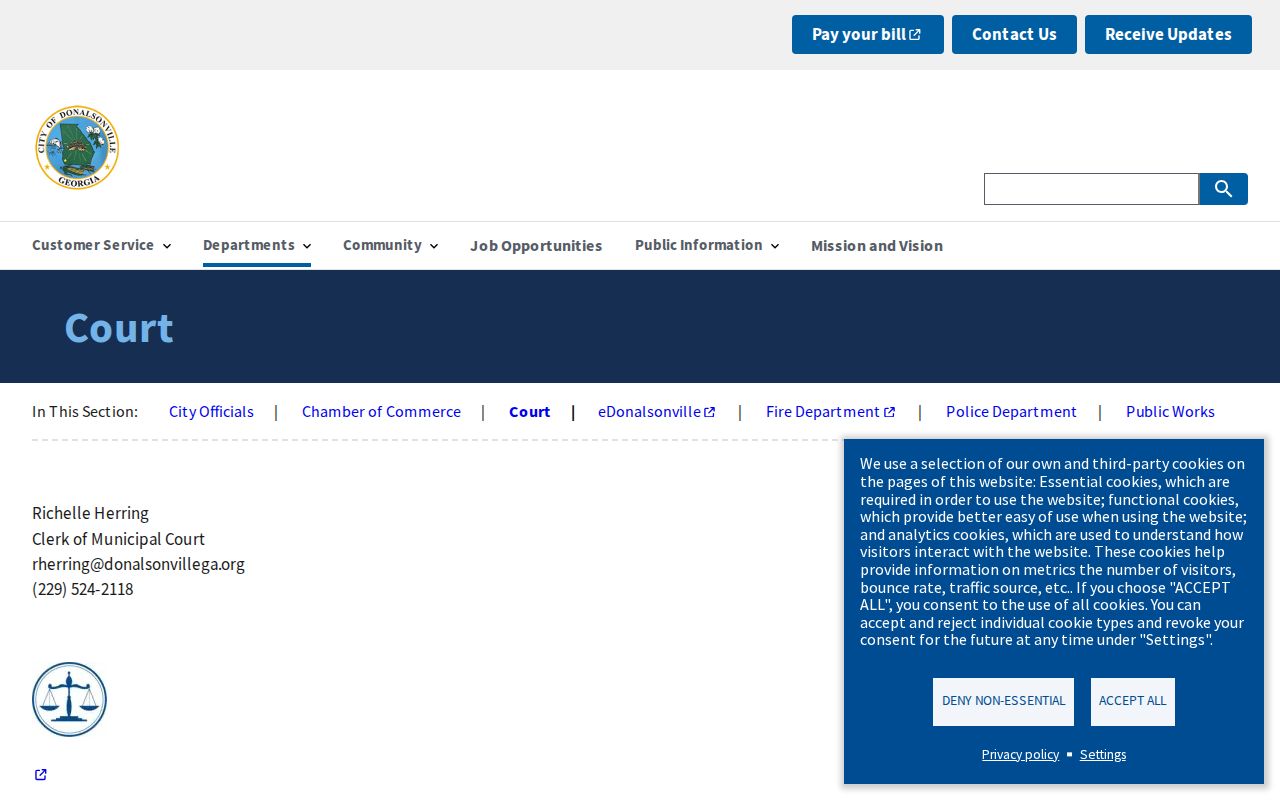Open the Chamber of Commerce link
Viewport: 1280px width, 800px height.
coord(381,412)
